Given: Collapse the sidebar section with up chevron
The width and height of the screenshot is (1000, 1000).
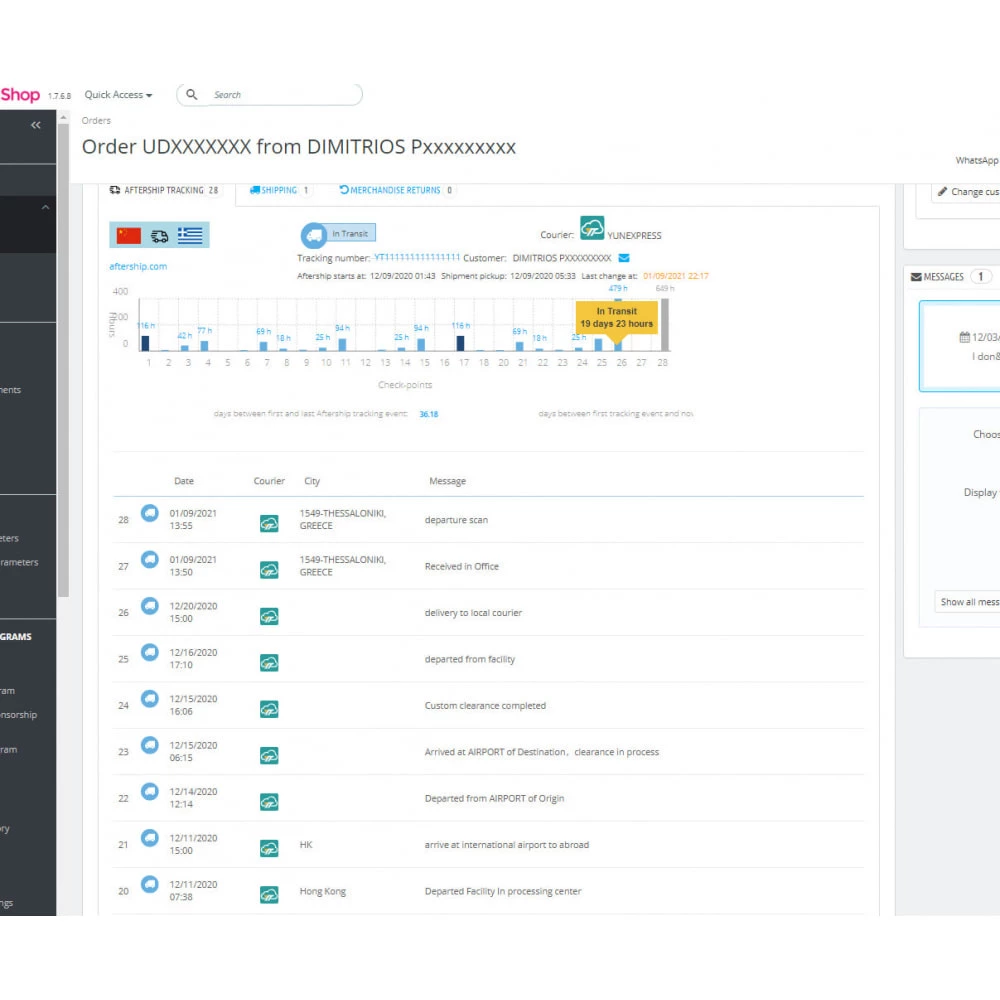Looking at the screenshot, I should tap(45, 207).
